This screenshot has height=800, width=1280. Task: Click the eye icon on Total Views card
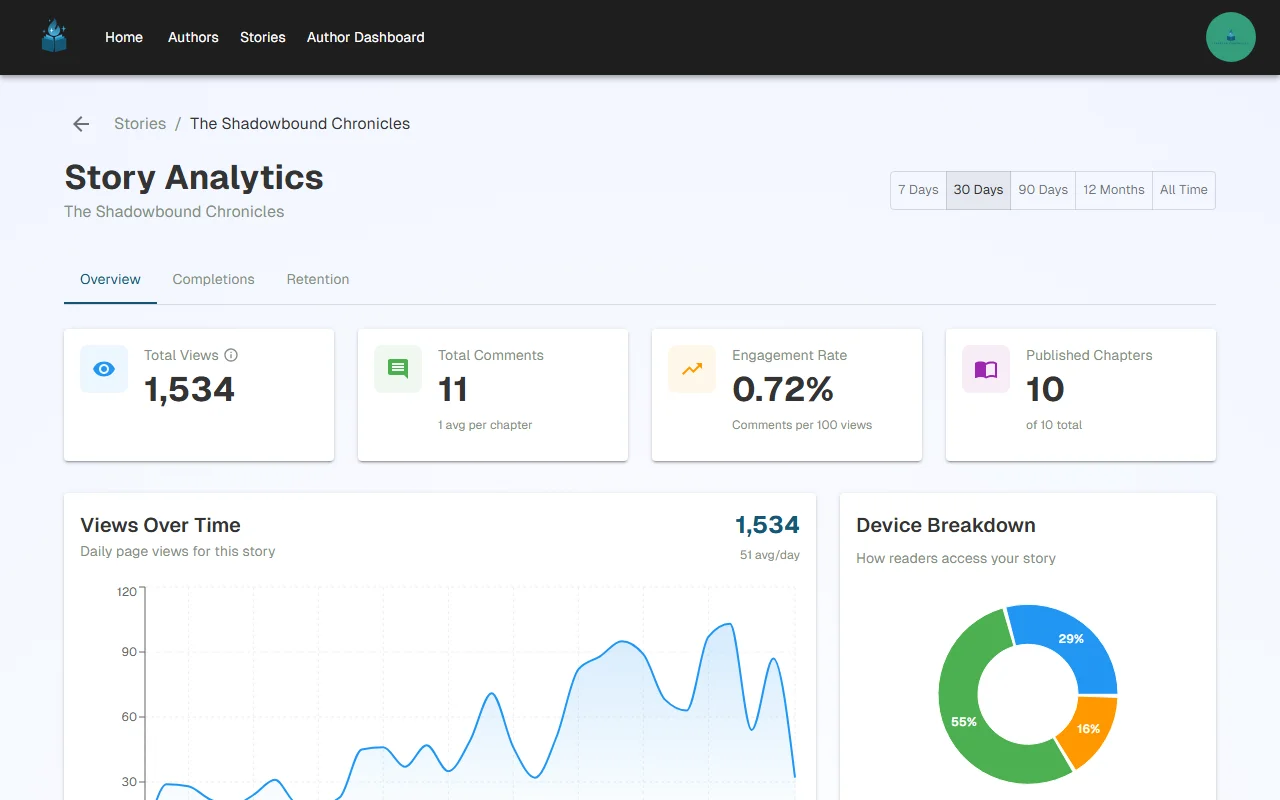tap(103, 369)
